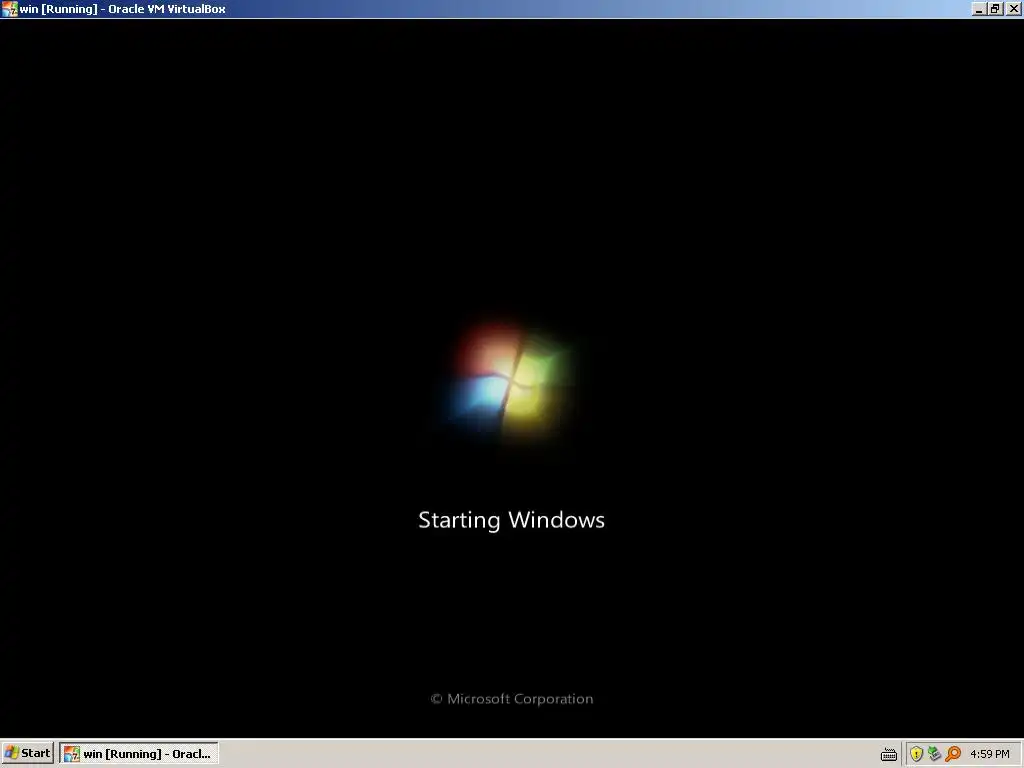The width and height of the screenshot is (1024, 768).
Task: Click the 4:59 PM system clock
Action: pyautogui.click(x=990, y=754)
